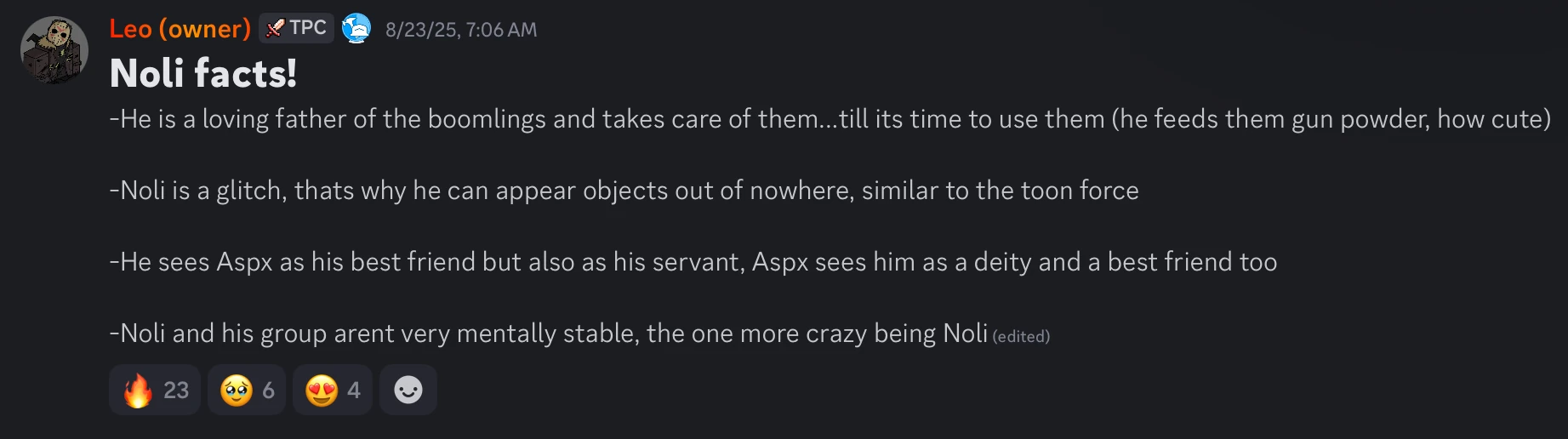Open Leo's profile avatar picture
The image size is (1568, 439).
pyautogui.click(x=54, y=51)
